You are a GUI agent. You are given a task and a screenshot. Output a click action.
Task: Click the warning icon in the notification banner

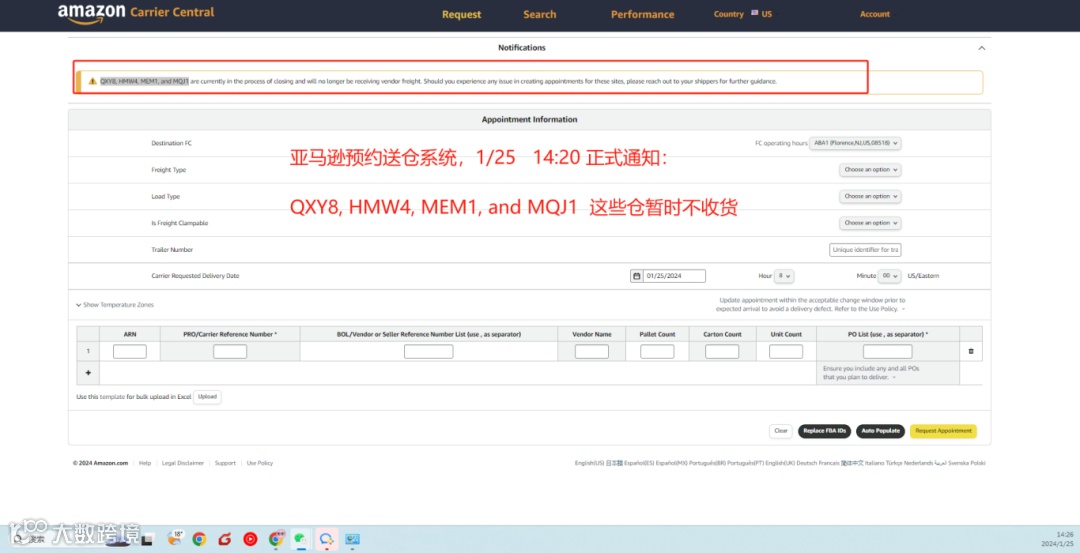coord(92,81)
